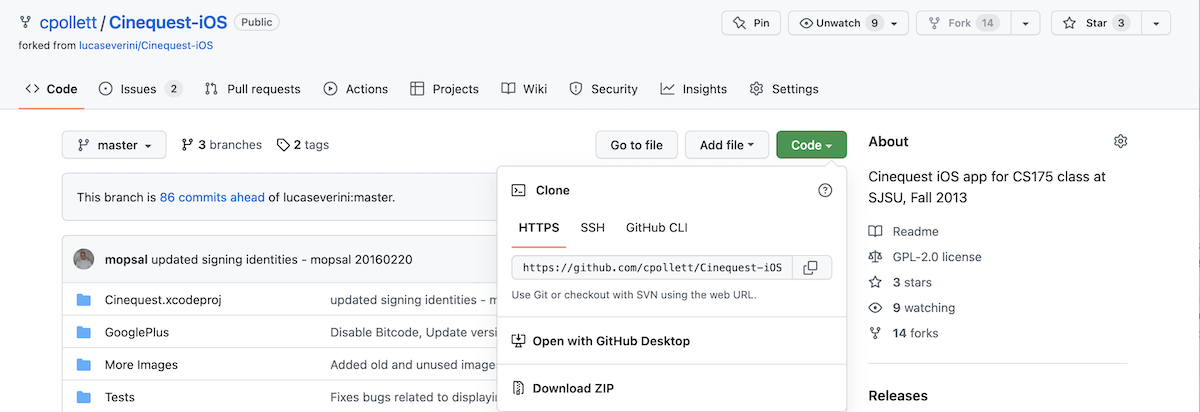The image size is (1200, 412).
Task: Click the Fork button
Action: [x=964, y=23]
